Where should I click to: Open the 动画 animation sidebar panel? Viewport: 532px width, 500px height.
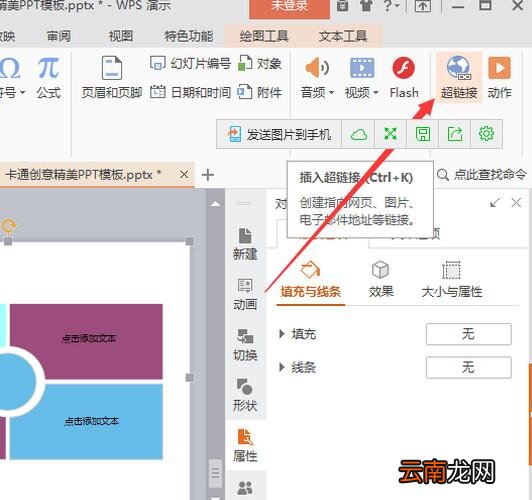245,294
